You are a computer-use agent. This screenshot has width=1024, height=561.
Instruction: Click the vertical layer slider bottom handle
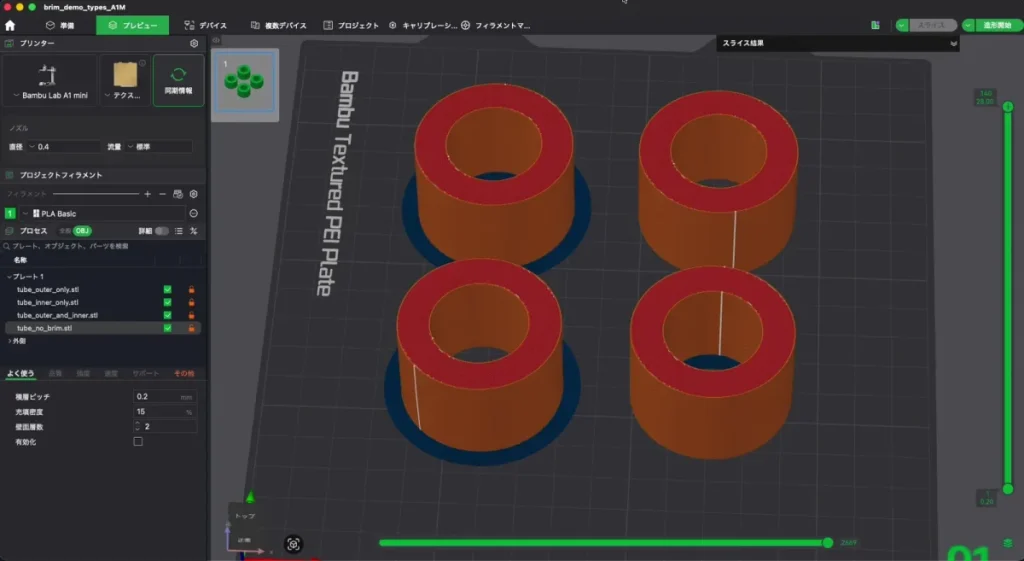click(1008, 489)
